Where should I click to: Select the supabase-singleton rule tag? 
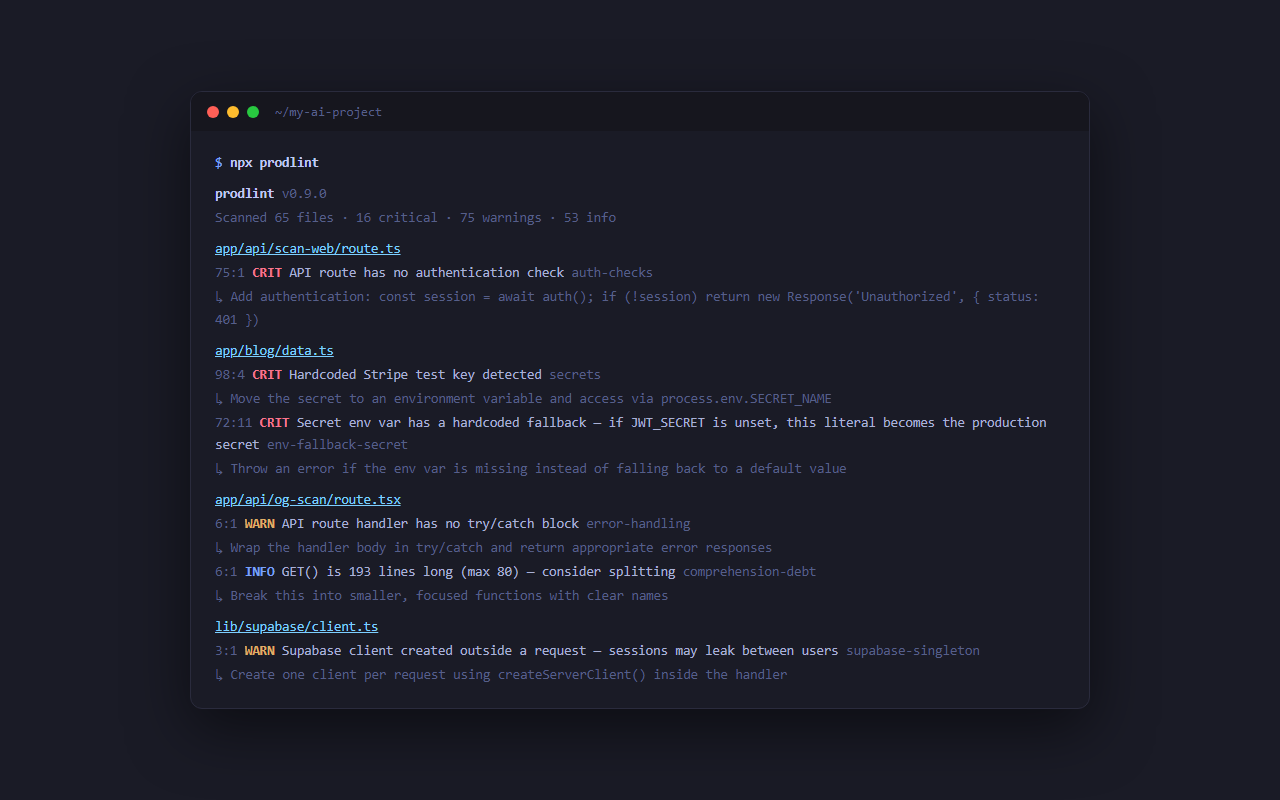(912, 650)
